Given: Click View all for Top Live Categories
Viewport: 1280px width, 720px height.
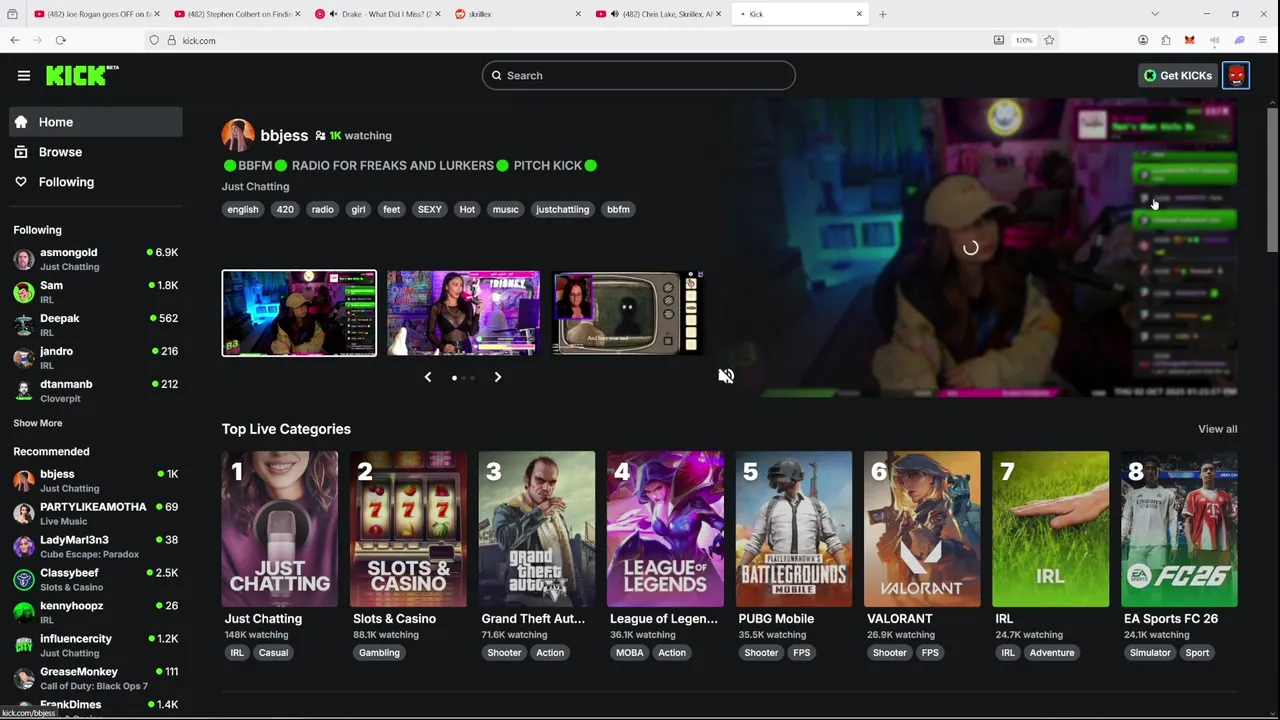Looking at the screenshot, I should 1217,429.
